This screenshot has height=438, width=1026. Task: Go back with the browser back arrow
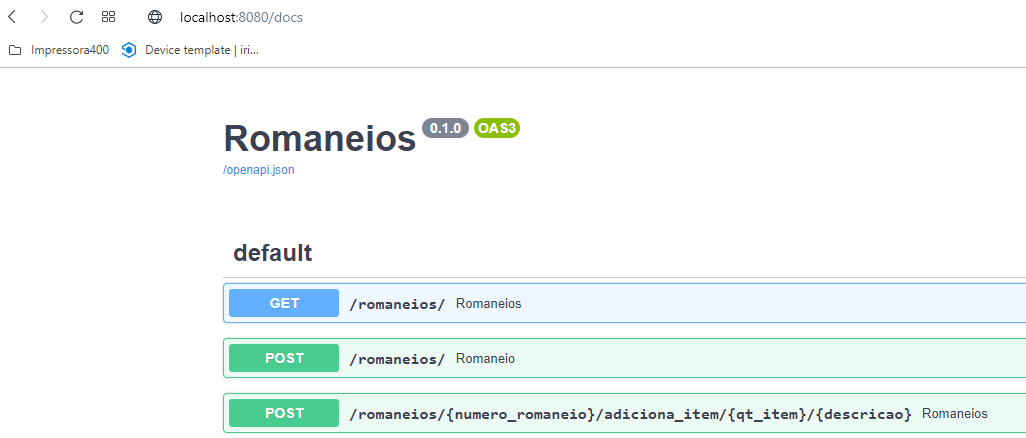(12, 17)
